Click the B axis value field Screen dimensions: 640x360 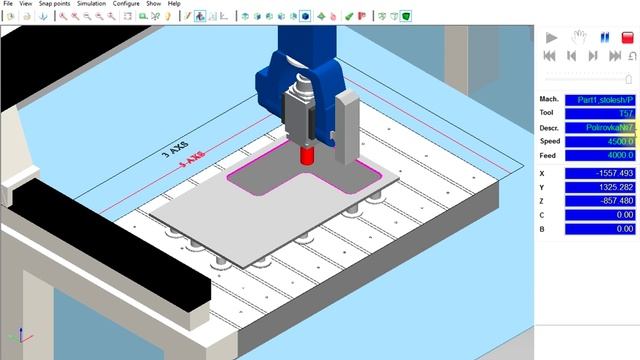(600, 229)
